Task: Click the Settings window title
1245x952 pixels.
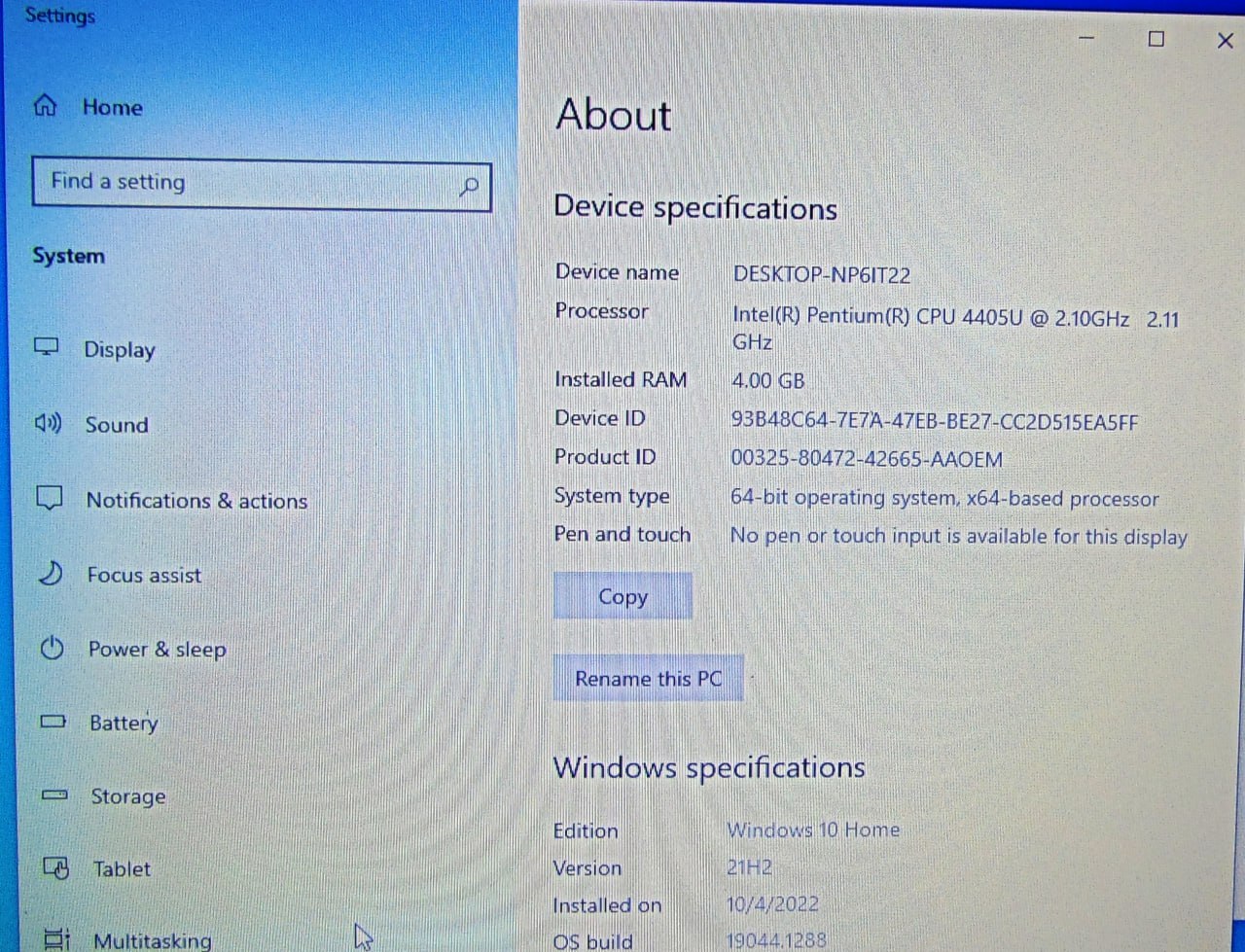Action: pos(60,16)
